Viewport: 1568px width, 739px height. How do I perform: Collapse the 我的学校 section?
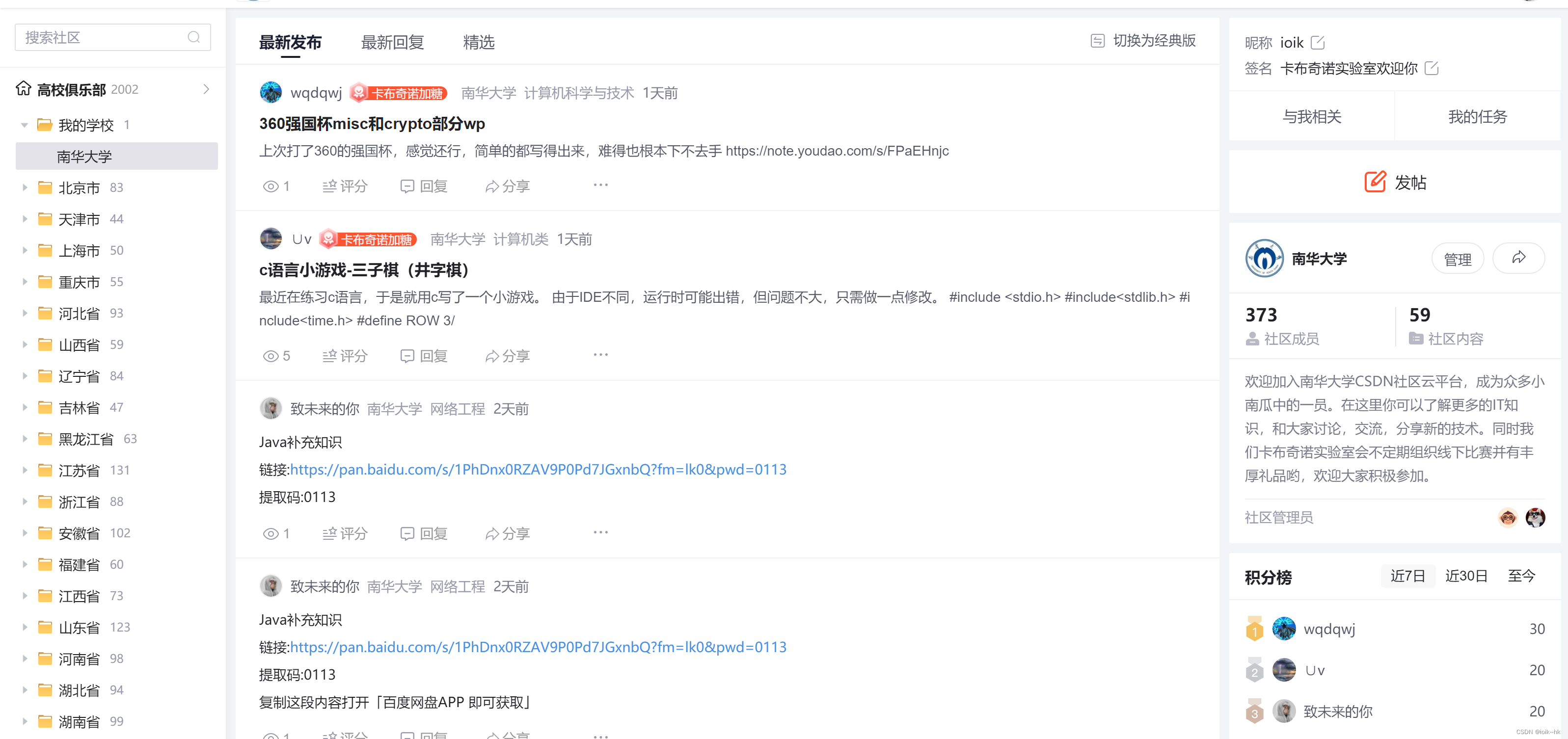click(x=25, y=125)
